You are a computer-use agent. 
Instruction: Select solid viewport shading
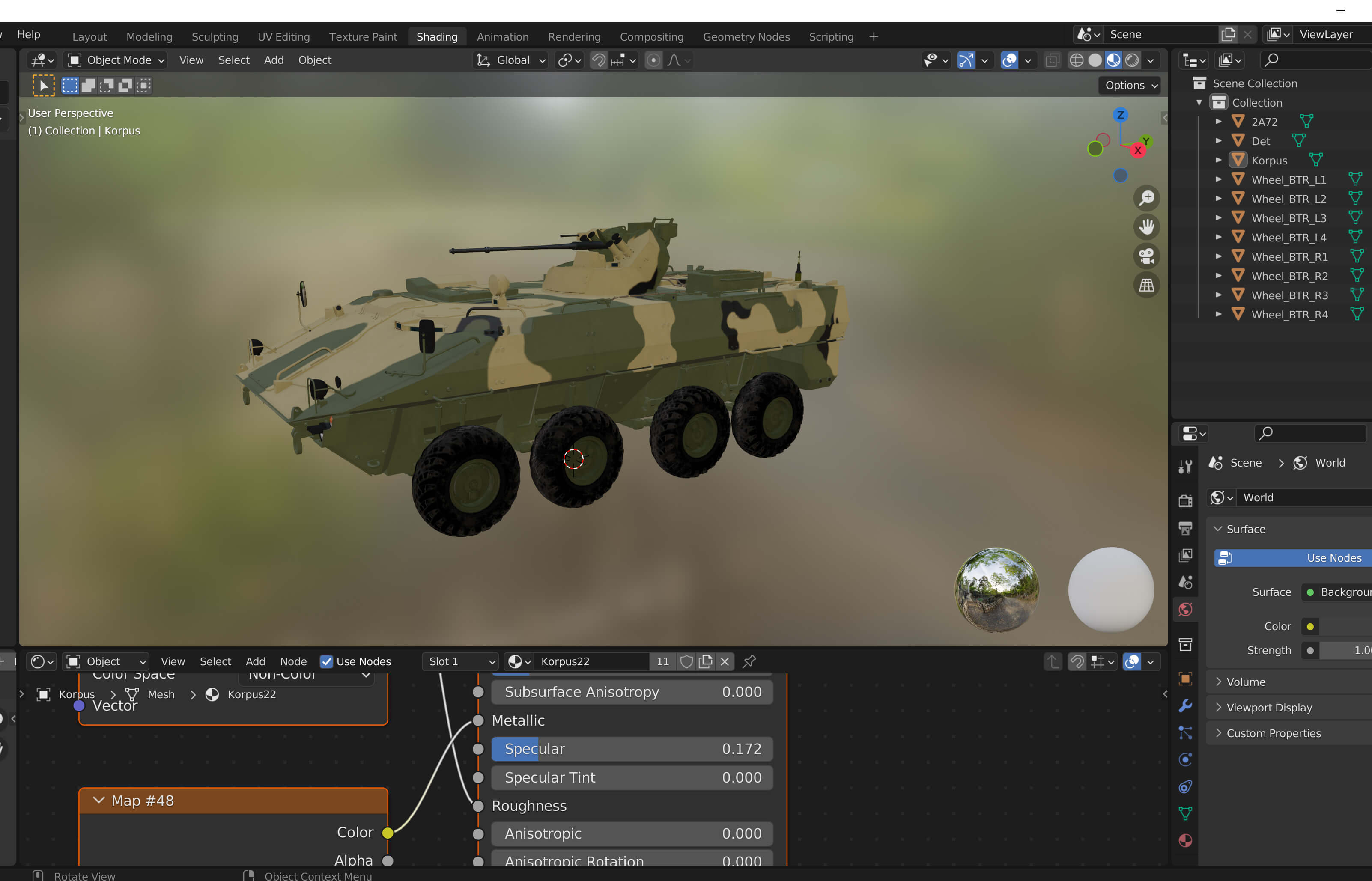tap(1095, 60)
